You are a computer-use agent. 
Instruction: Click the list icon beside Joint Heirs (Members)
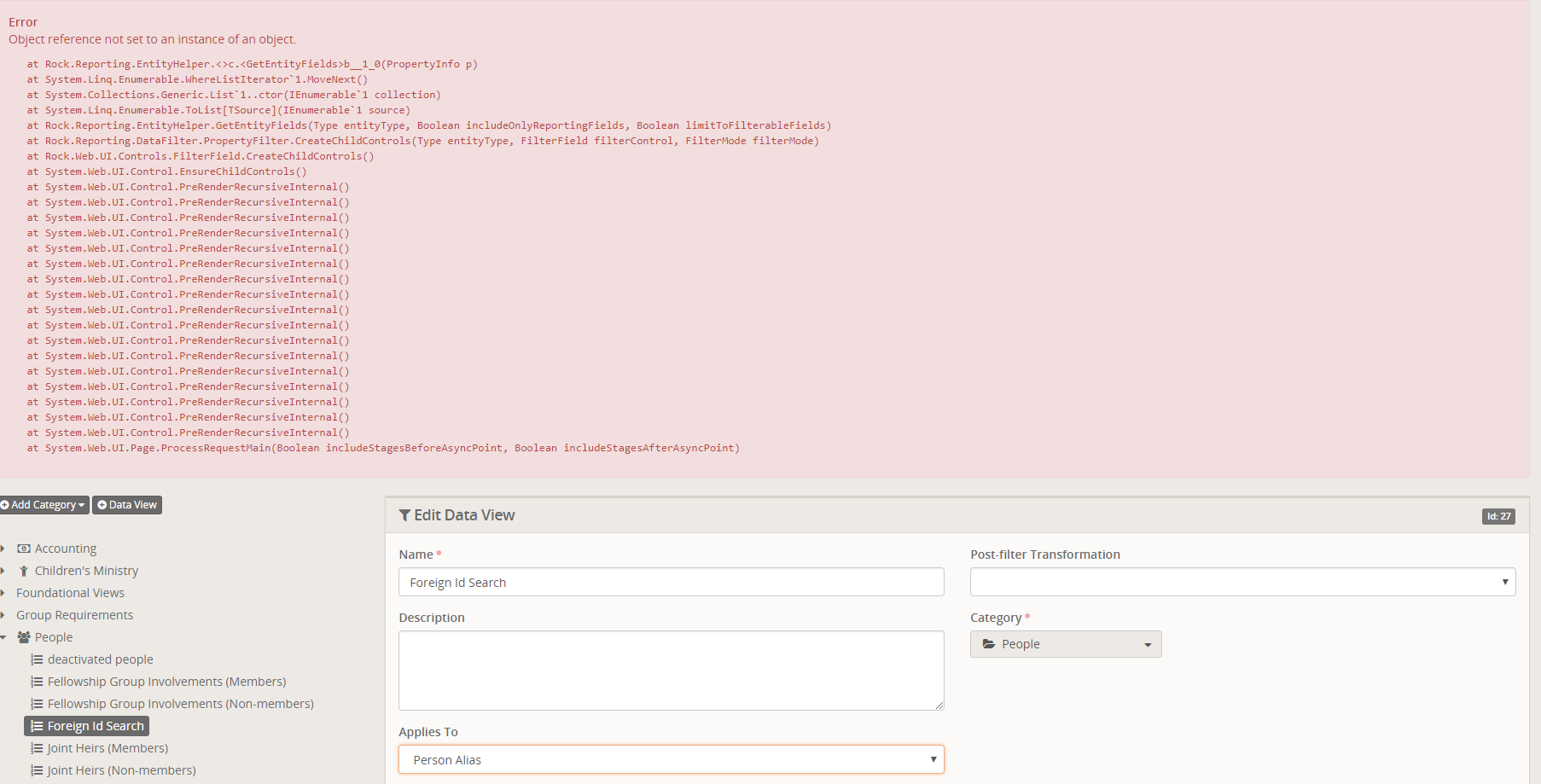tap(37, 748)
